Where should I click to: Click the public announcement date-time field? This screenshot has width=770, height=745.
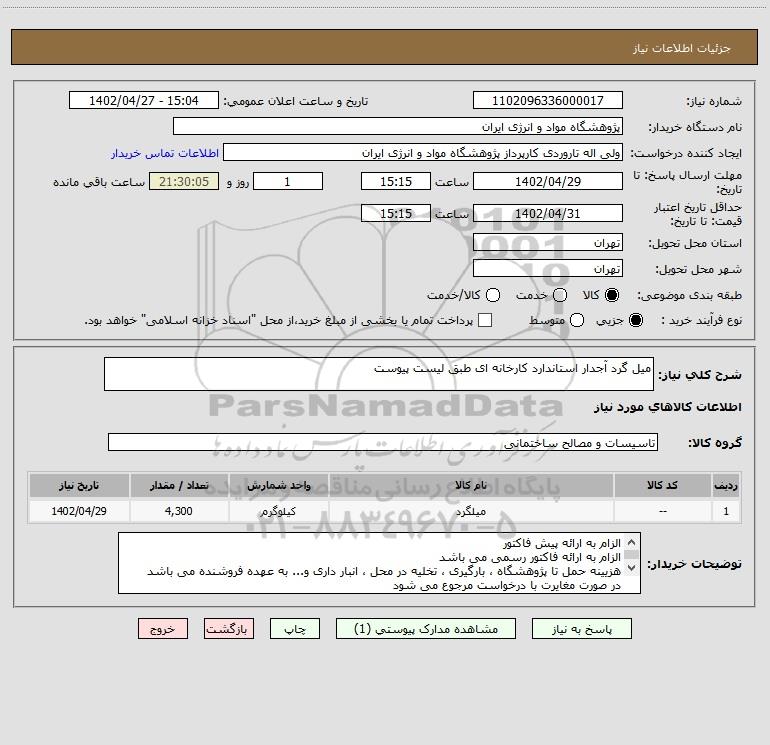tap(143, 100)
